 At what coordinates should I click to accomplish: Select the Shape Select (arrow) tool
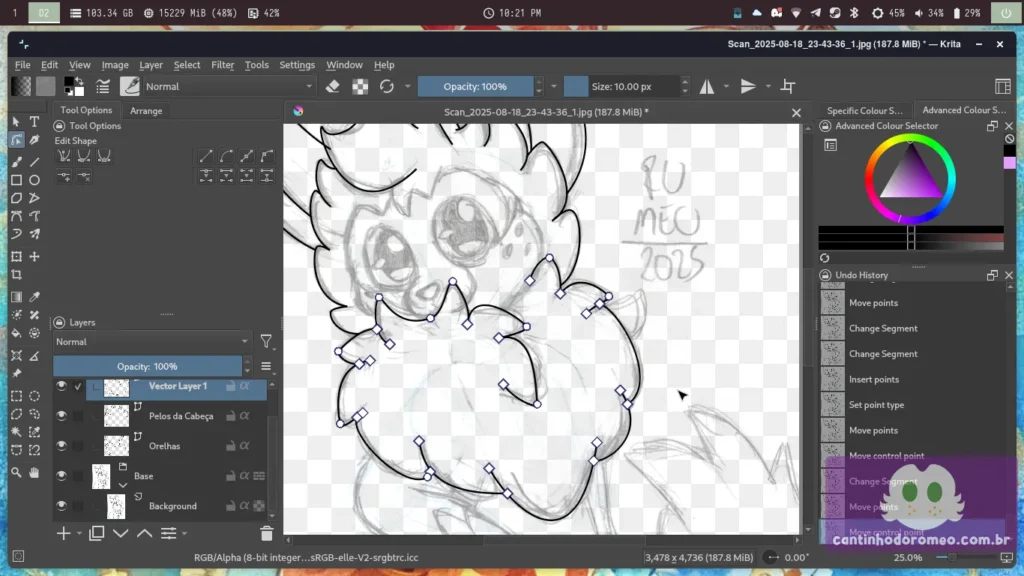click(16, 122)
